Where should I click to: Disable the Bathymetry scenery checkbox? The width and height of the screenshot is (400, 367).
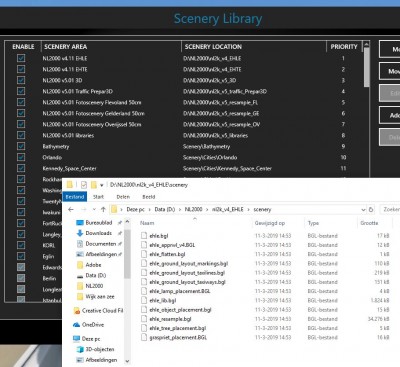click(x=21, y=146)
